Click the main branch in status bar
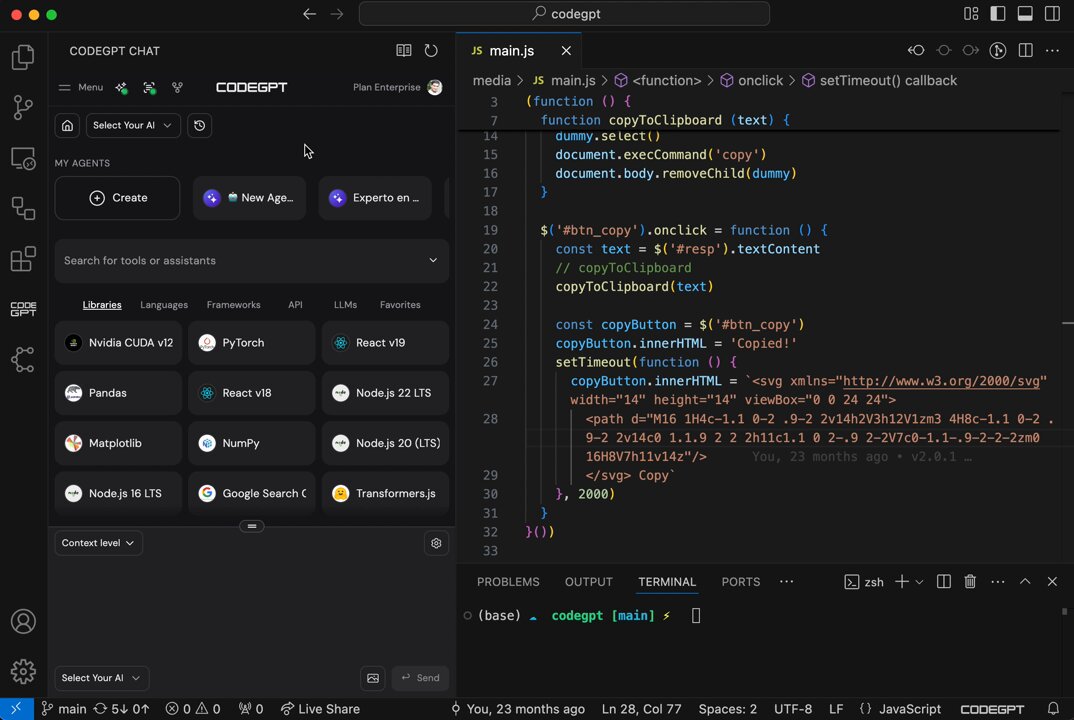Viewport: 1074px width, 720px height. pos(64,709)
